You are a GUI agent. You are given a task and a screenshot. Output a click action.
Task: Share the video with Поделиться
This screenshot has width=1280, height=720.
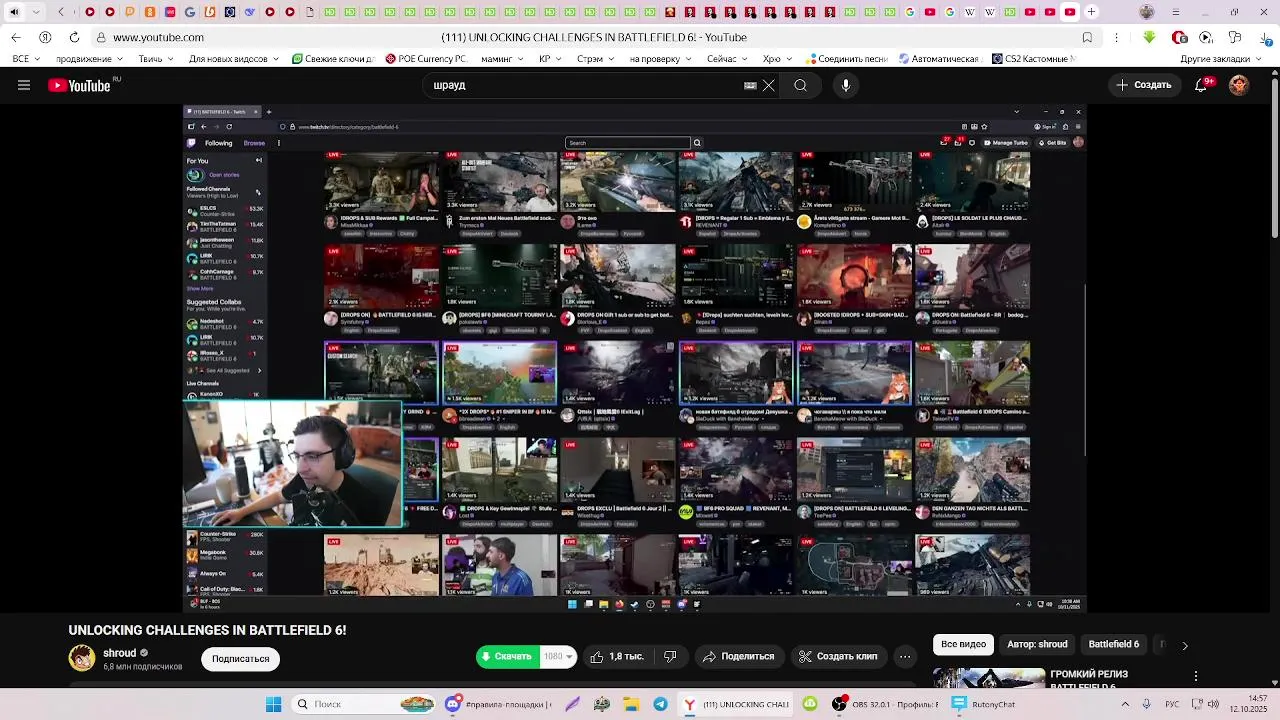point(739,656)
